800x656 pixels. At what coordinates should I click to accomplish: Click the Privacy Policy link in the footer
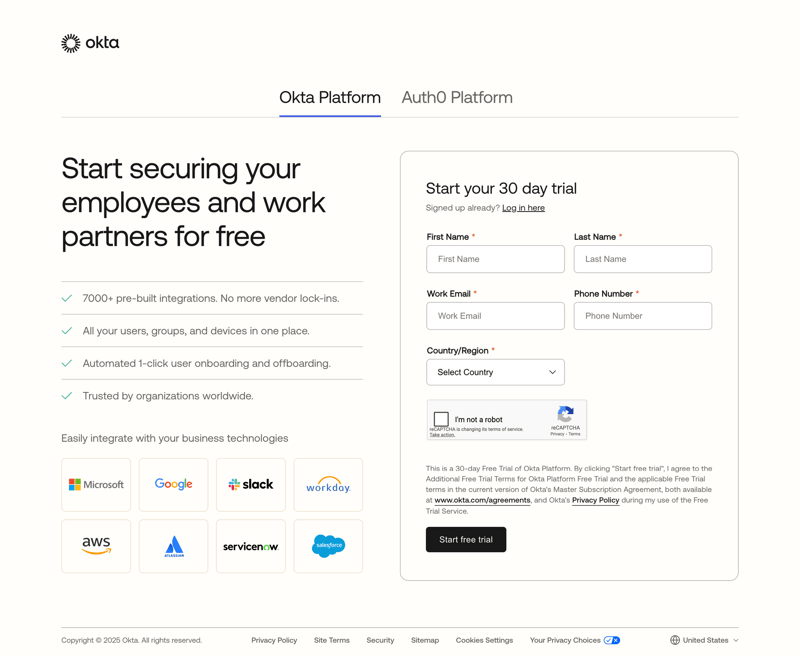(274, 640)
